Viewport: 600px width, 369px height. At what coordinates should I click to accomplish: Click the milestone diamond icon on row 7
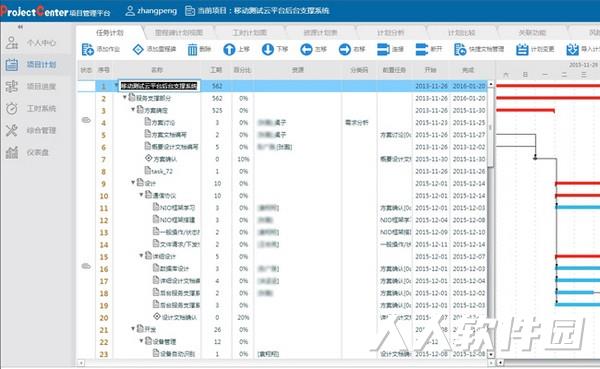pos(149,158)
